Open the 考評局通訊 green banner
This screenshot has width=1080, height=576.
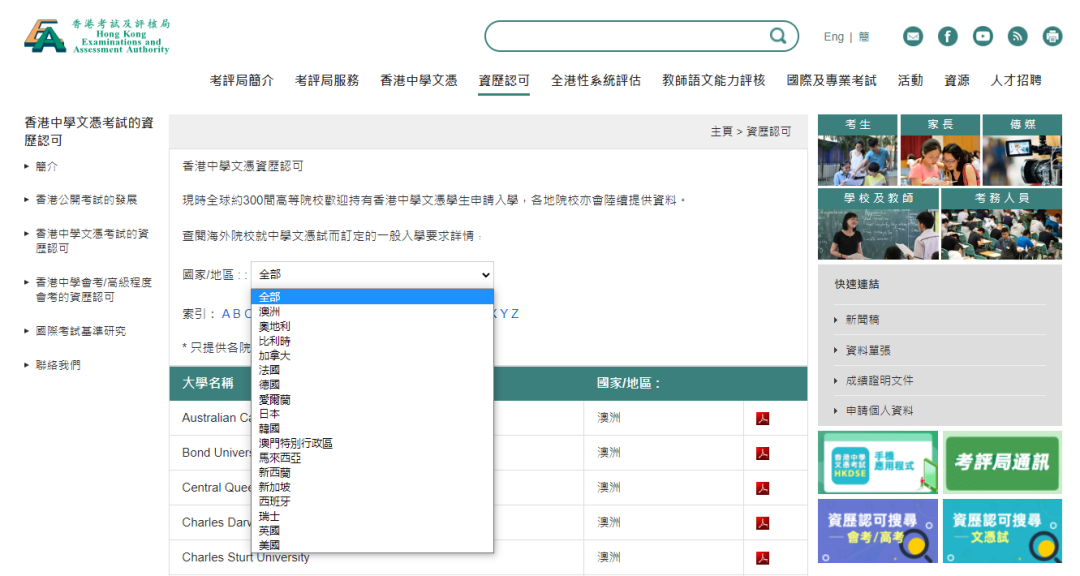click(x=1002, y=462)
